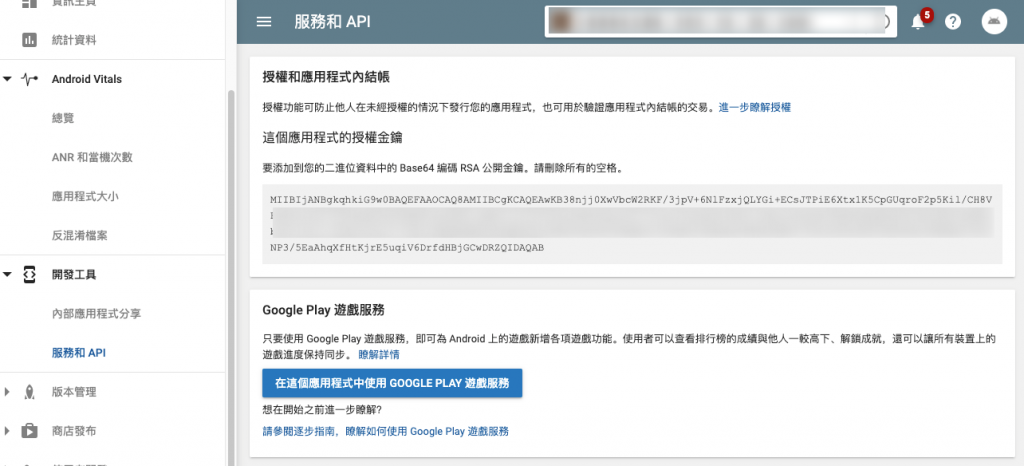Click the 授權和應用程式內結帳 heading

(326, 77)
